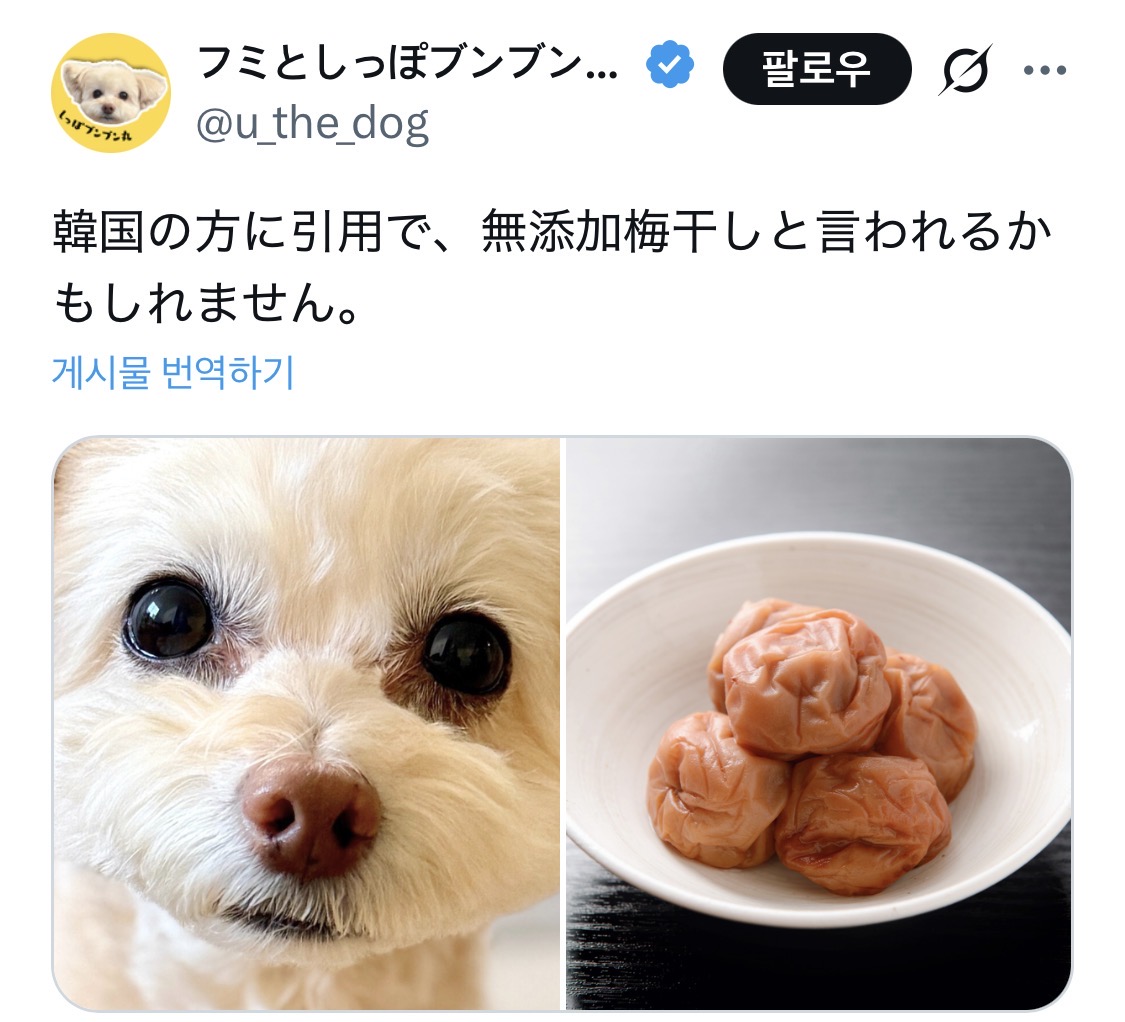1125x1022 pixels.
Task: Follow the account with 팔로우 button
Action: (x=816, y=69)
